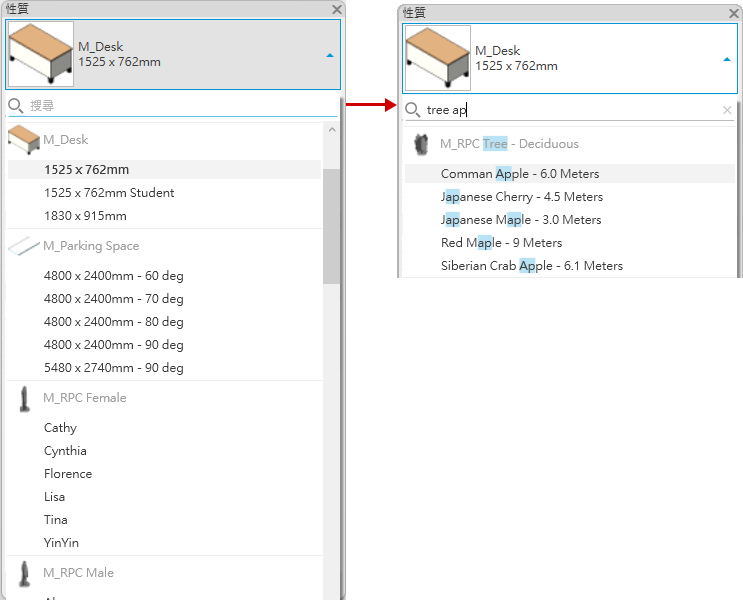Click the left search input field
743x600 pixels.
tap(173, 105)
